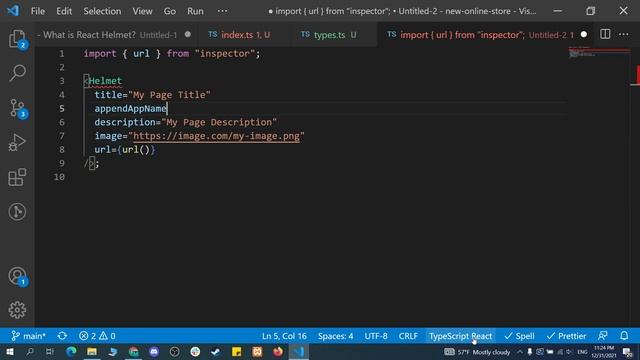Open the View menu
Screen dimensions: 640x360
(x=142, y=11)
